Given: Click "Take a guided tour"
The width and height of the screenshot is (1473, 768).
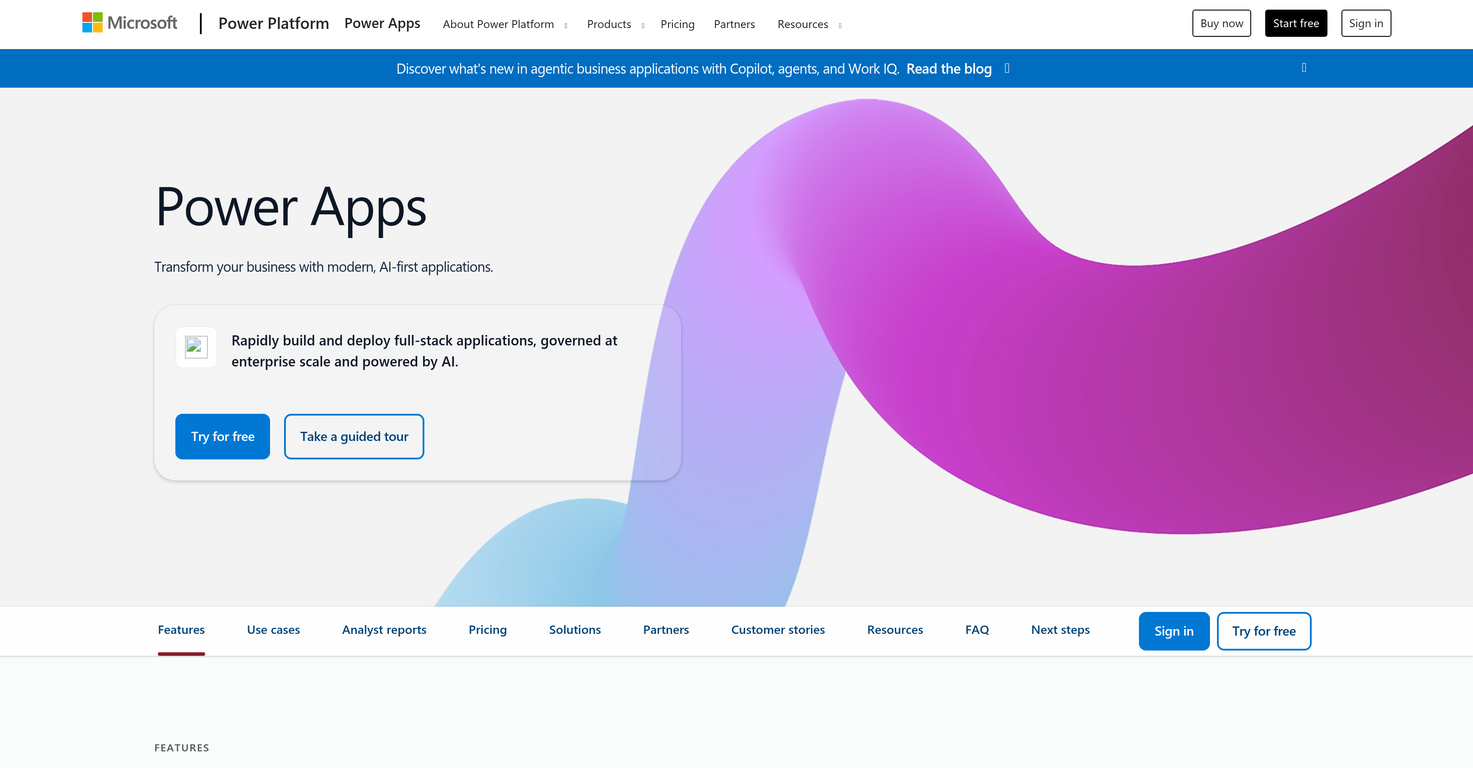Looking at the screenshot, I should click(353, 436).
